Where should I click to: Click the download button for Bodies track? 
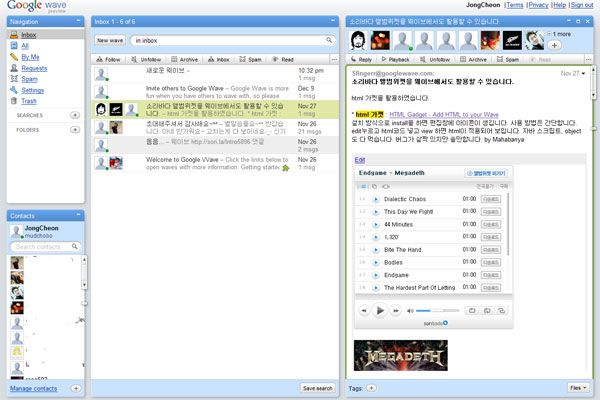[491, 262]
